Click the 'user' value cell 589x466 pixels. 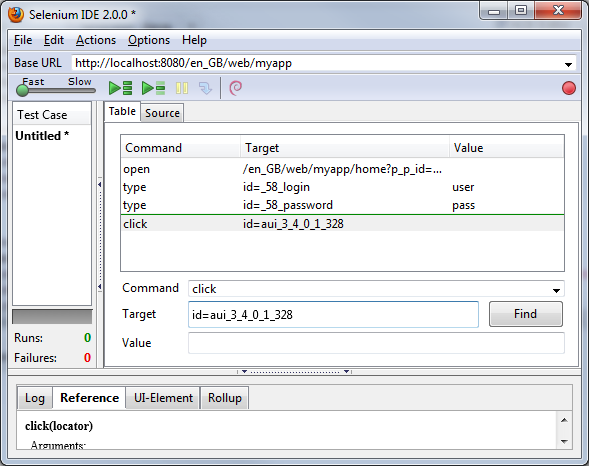463,187
